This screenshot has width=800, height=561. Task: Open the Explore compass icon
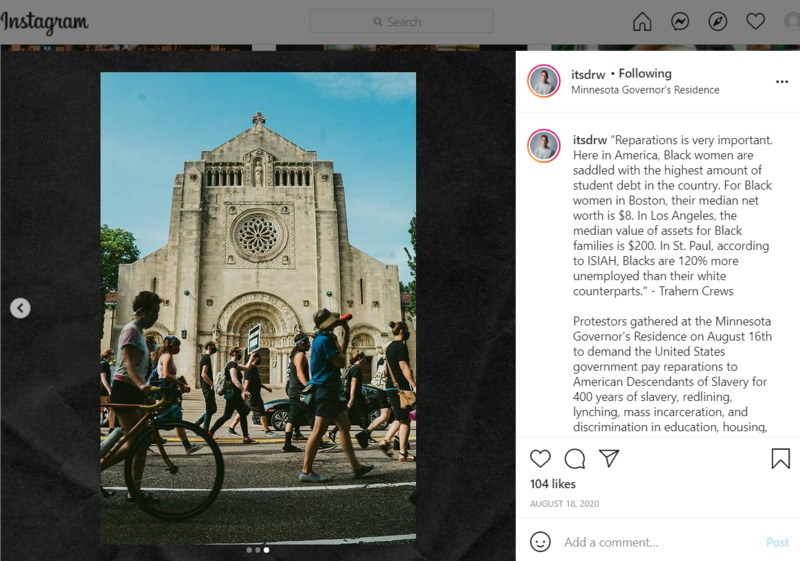pyautogui.click(x=718, y=22)
